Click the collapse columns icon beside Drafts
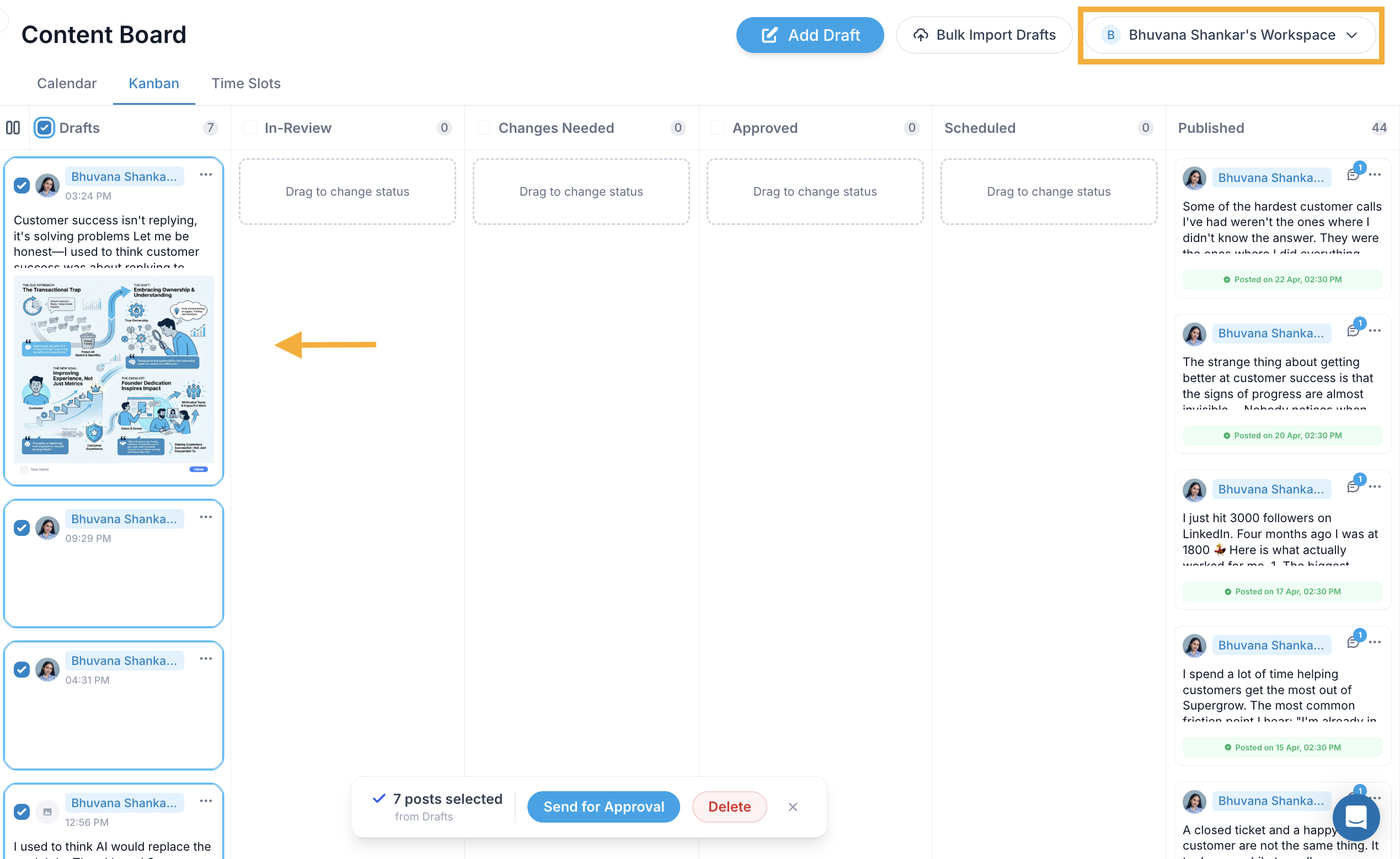Image resolution: width=1400 pixels, height=859 pixels. 13,128
